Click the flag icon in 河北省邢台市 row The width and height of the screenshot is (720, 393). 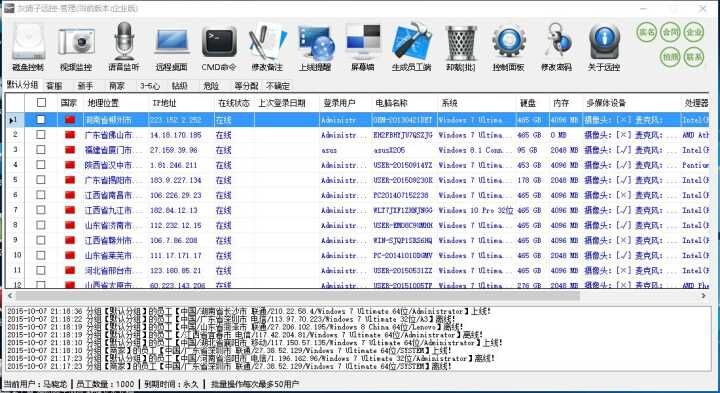pyautogui.click(x=70, y=270)
